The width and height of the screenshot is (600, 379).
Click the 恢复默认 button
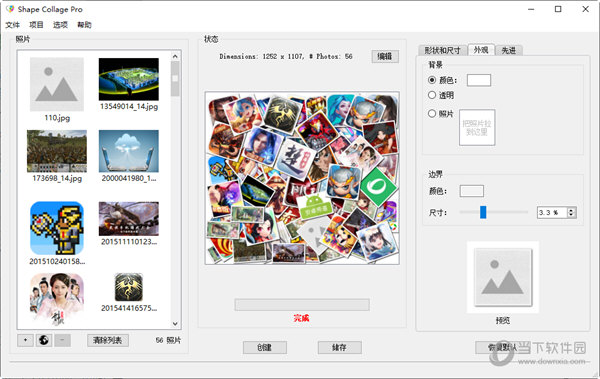click(x=502, y=347)
